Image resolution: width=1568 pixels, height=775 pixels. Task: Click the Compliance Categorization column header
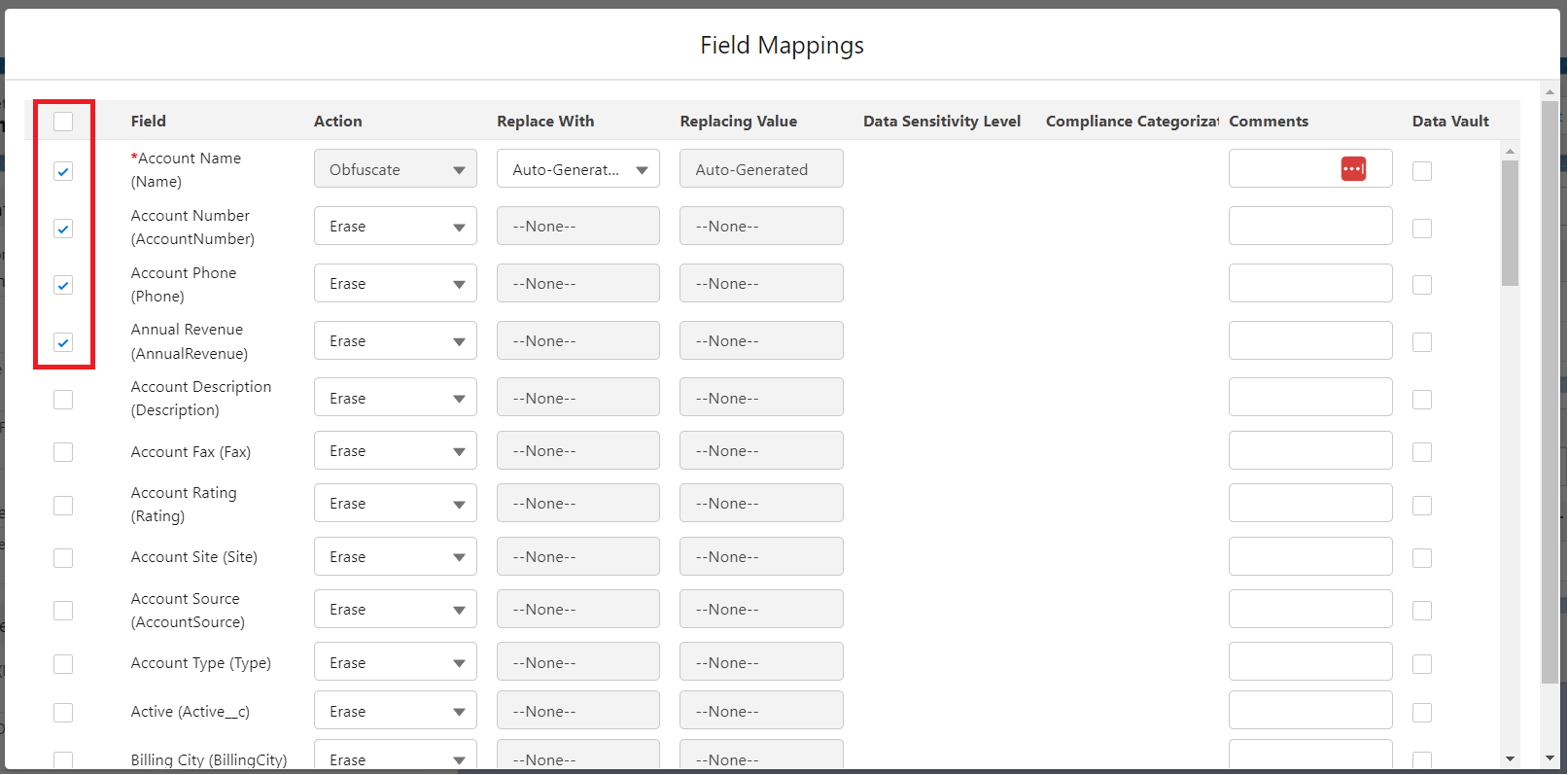[x=1132, y=122]
